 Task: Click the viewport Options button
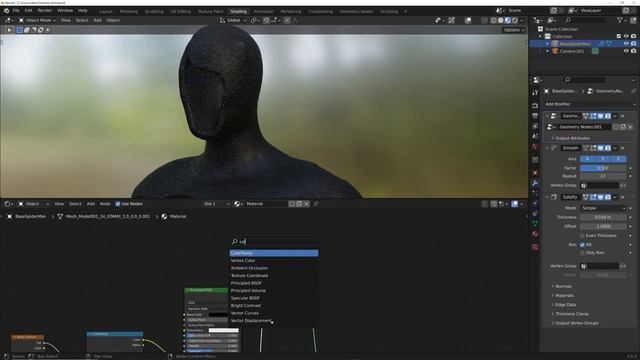click(513, 30)
